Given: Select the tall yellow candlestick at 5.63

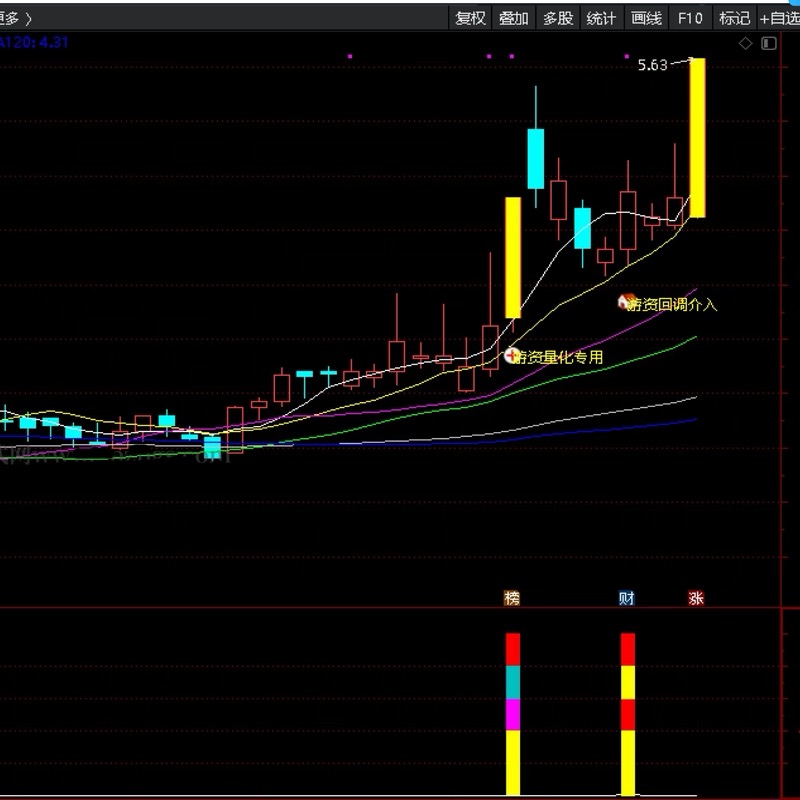Looking at the screenshot, I should coord(697,138).
